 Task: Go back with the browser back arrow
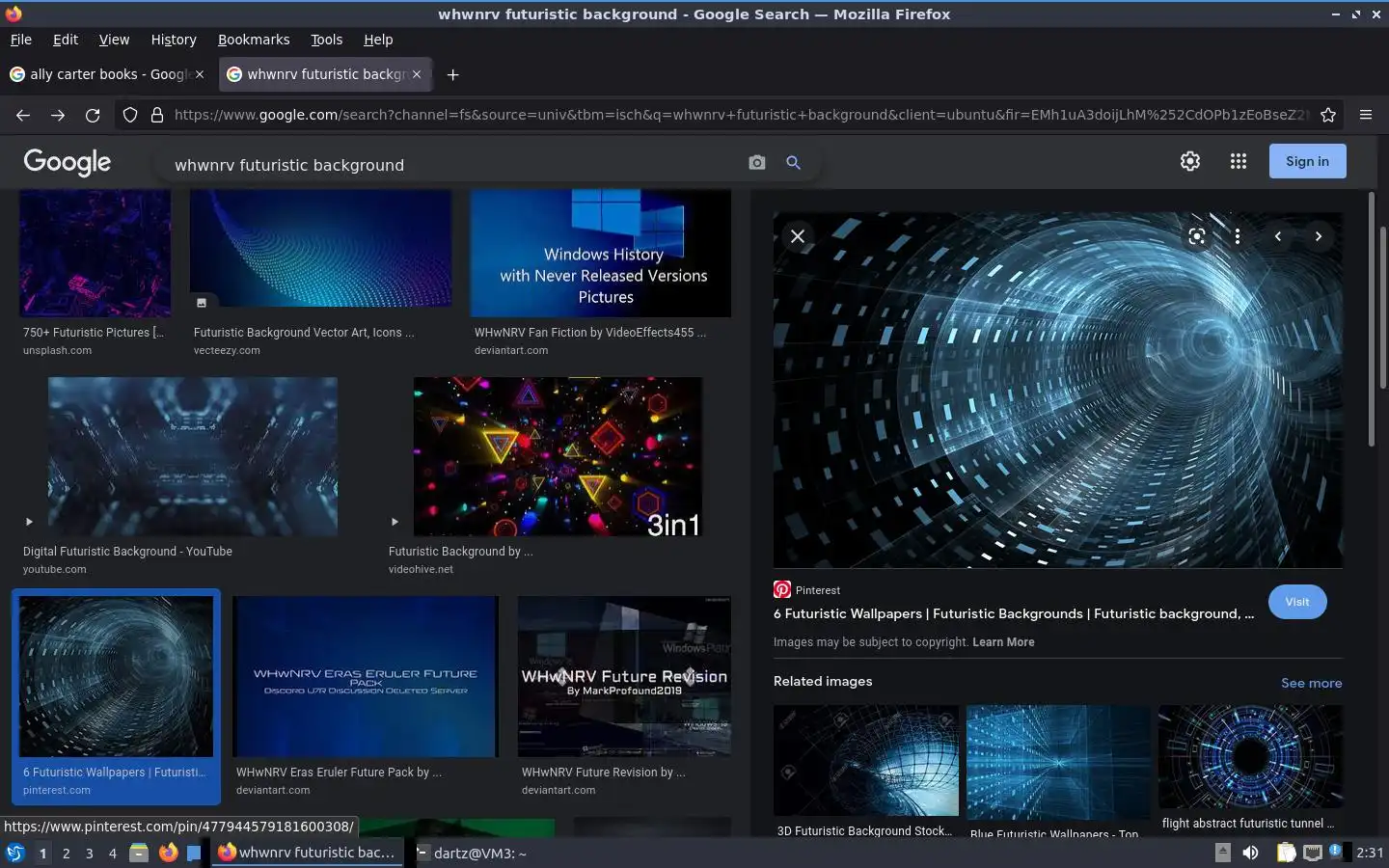23,115
